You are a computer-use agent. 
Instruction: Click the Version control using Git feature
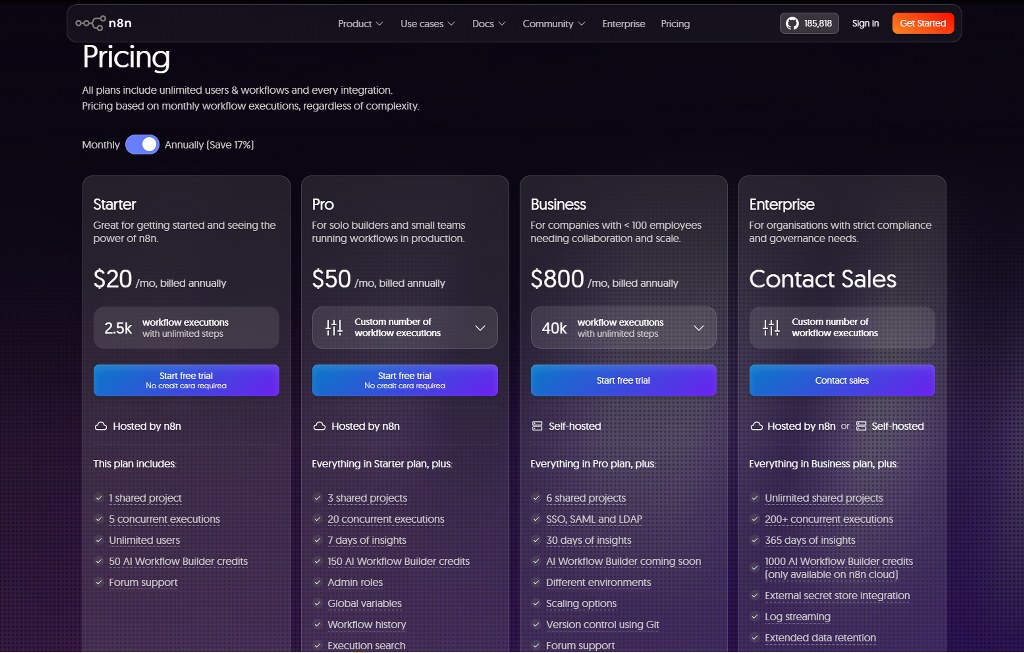click(x=603, y=624)
